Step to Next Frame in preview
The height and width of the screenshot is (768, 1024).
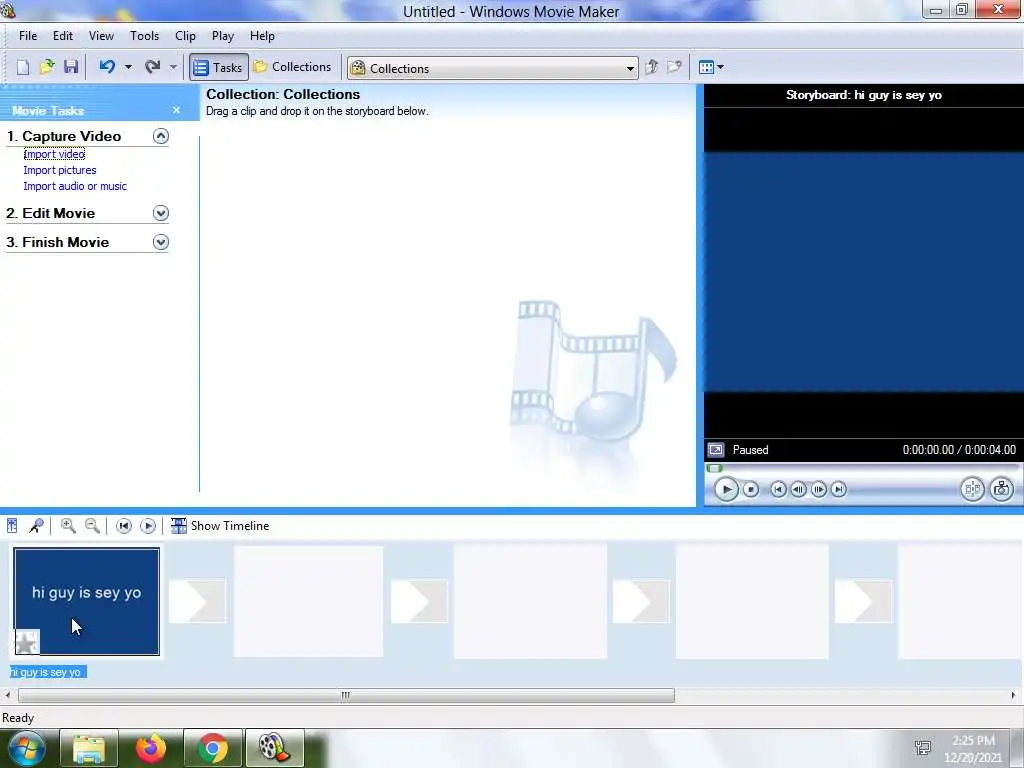(819, 489)
